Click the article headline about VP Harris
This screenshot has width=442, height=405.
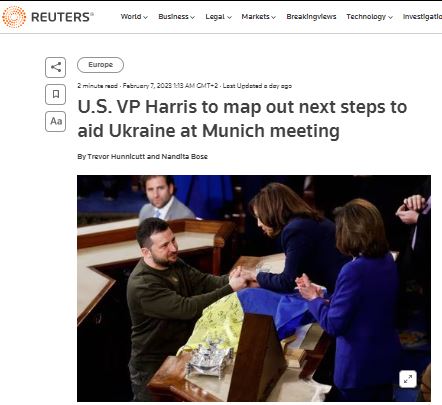click(x=242, y=119)
